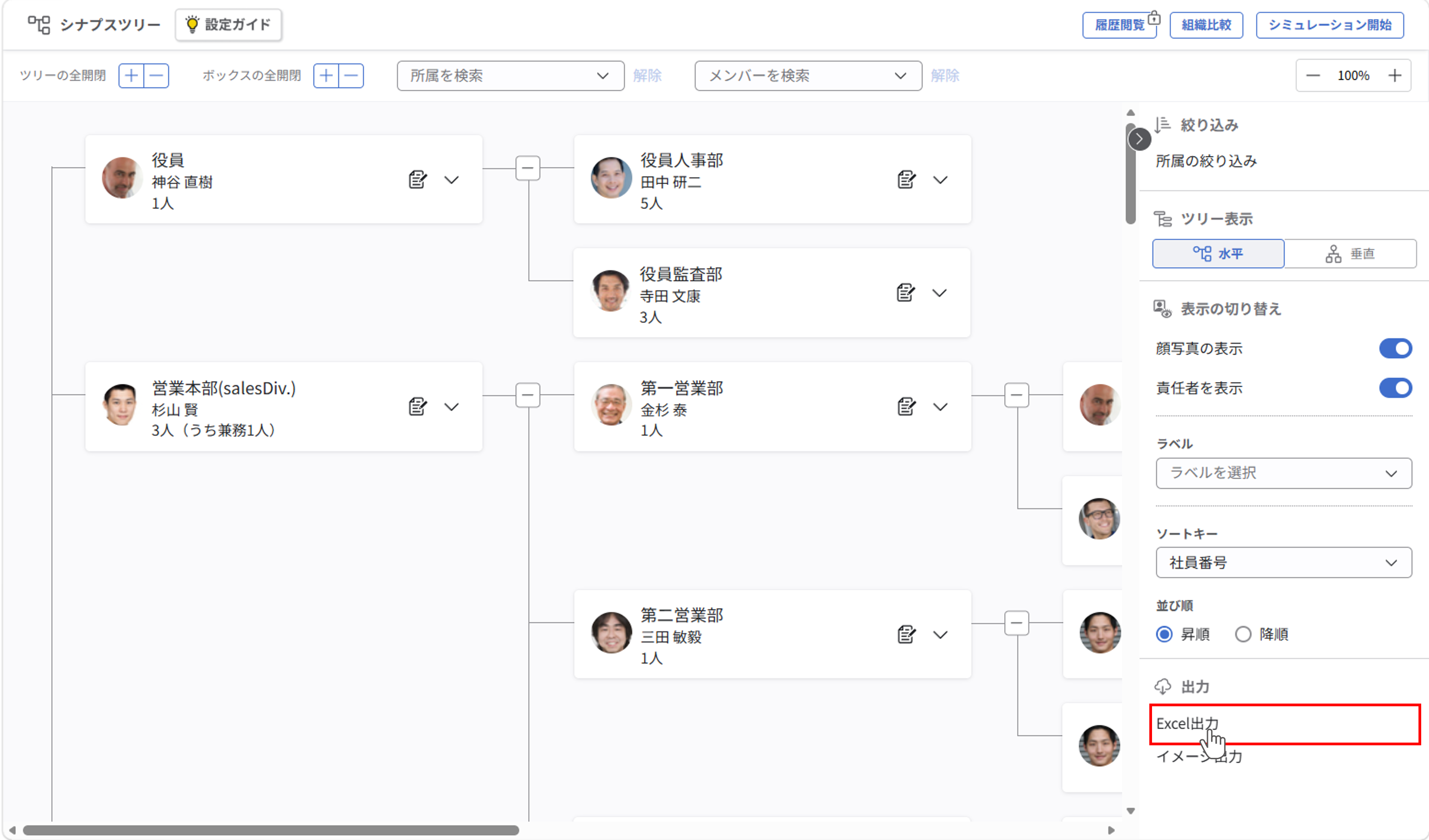Toggle 顔写真の表示 switch
The image size is (1429, 840).
pos(1395,348)
